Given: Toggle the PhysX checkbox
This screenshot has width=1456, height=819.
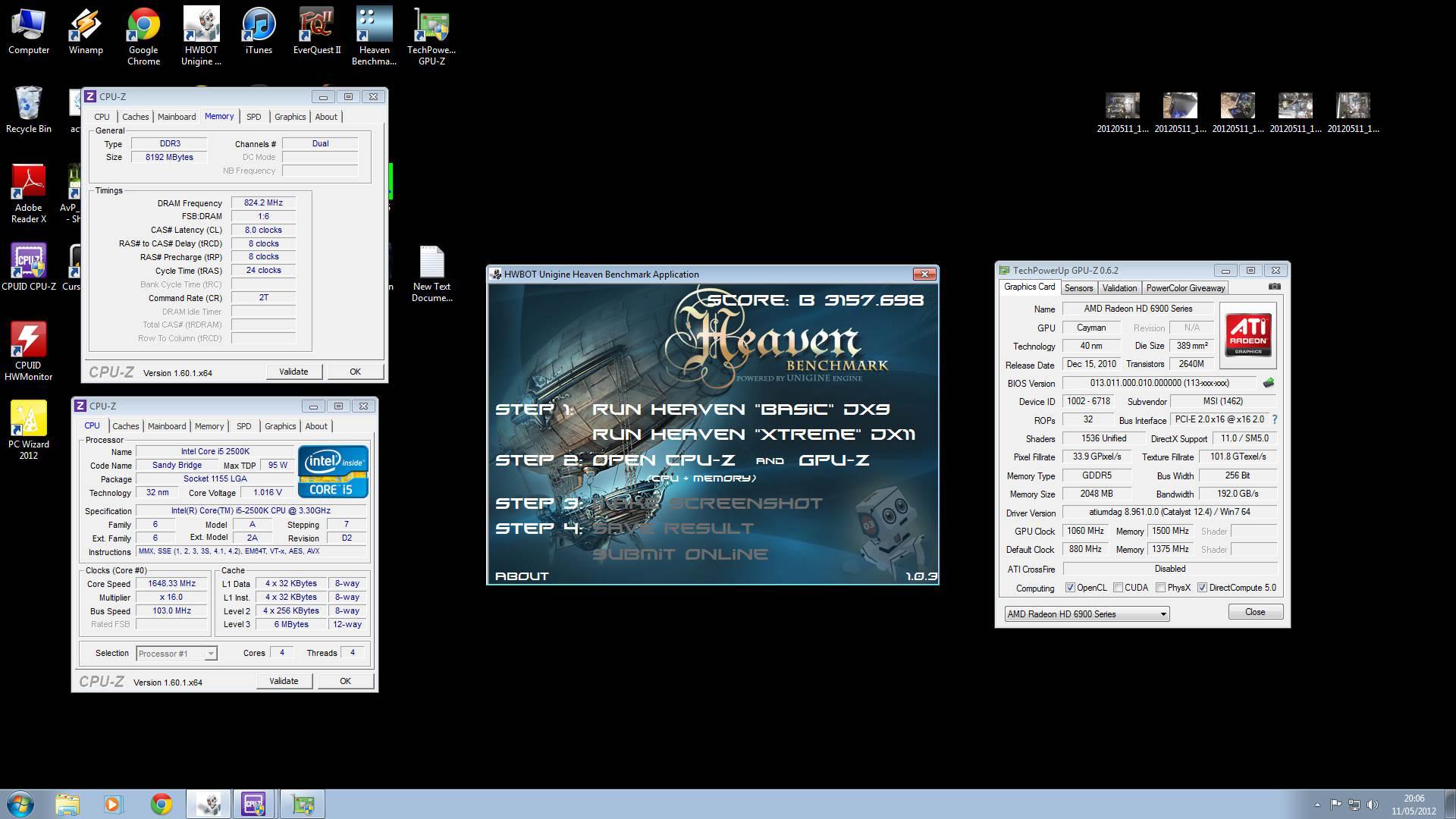Looking at the screenshot, I should [x=1160, y=588].
